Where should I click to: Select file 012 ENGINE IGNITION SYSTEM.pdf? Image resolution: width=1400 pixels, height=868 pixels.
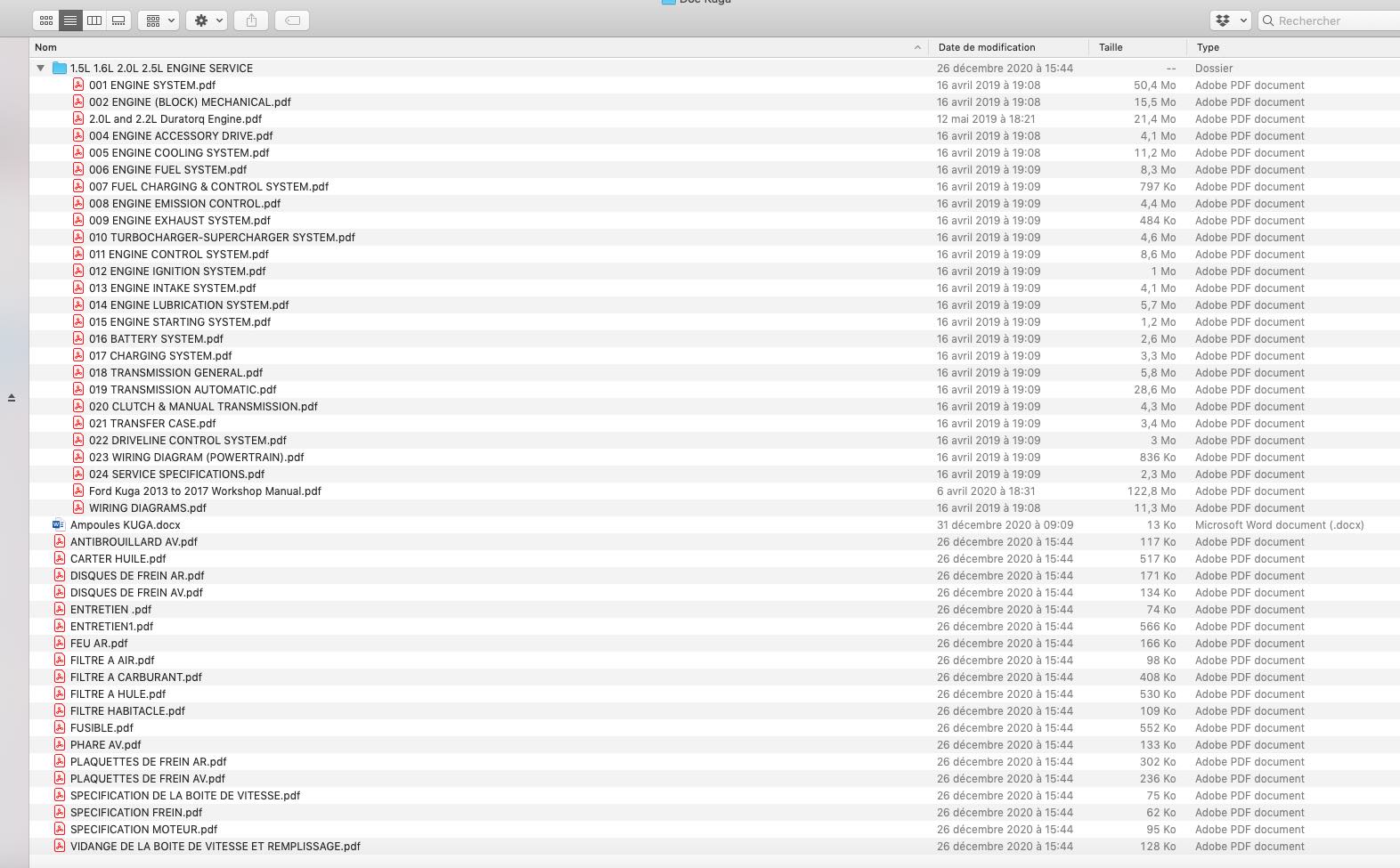point(177,271)
